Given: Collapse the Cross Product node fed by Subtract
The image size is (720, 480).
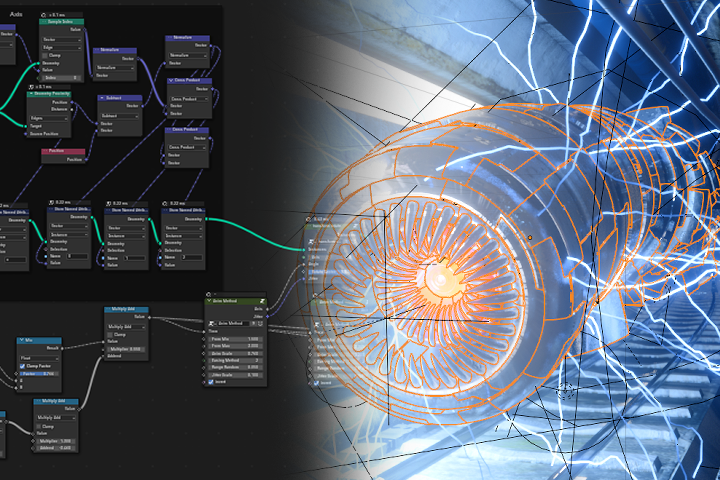Looking at the screenshot, I should click(171, 80).
